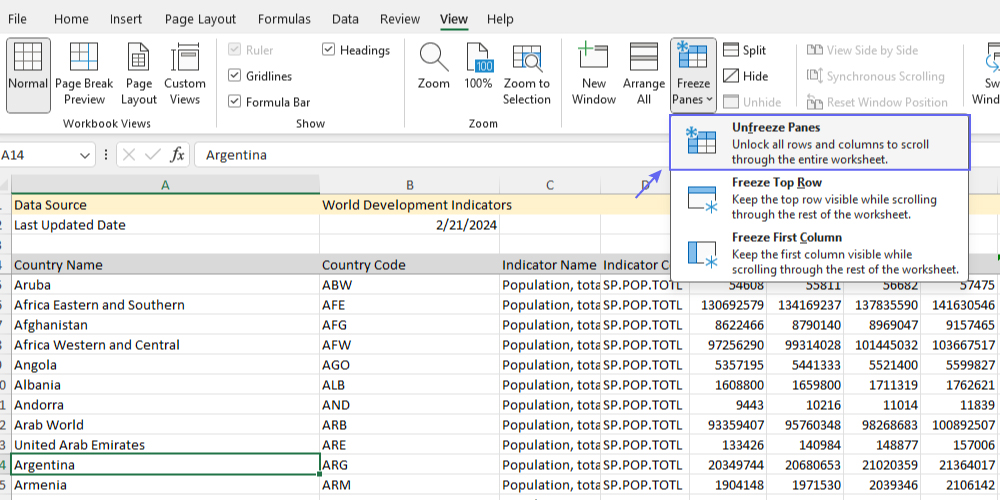Disable the Formula Bar checkbox
Viewport: 1000px width, 500px height.
pos(235,101)
